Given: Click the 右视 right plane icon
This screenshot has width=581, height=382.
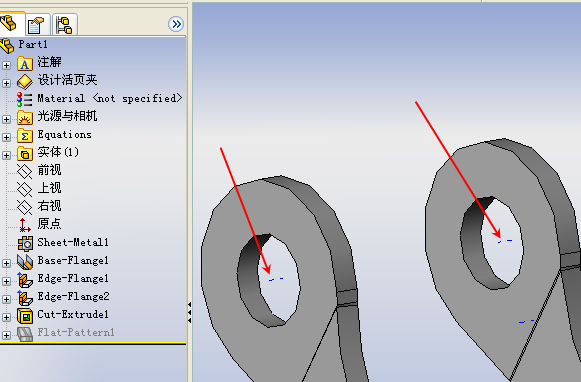Looking at the screenshot, I should click(x=25, y=207).
